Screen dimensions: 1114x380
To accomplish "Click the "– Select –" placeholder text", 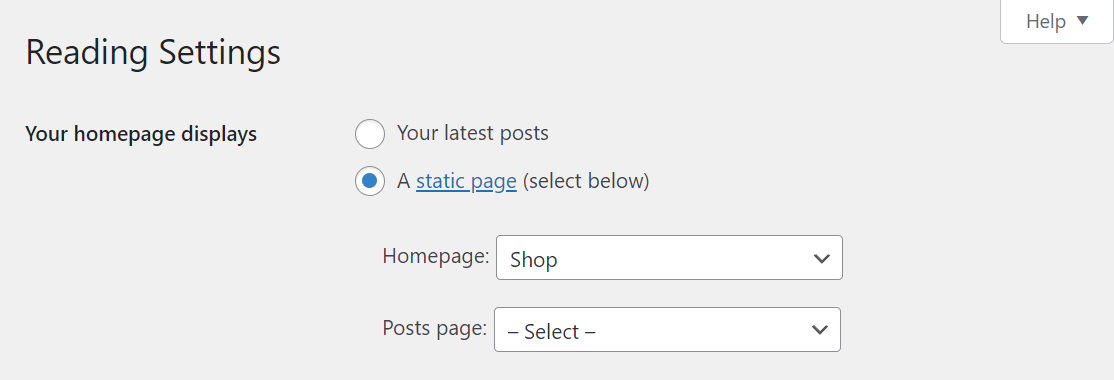I will click(x=551, y=332).
